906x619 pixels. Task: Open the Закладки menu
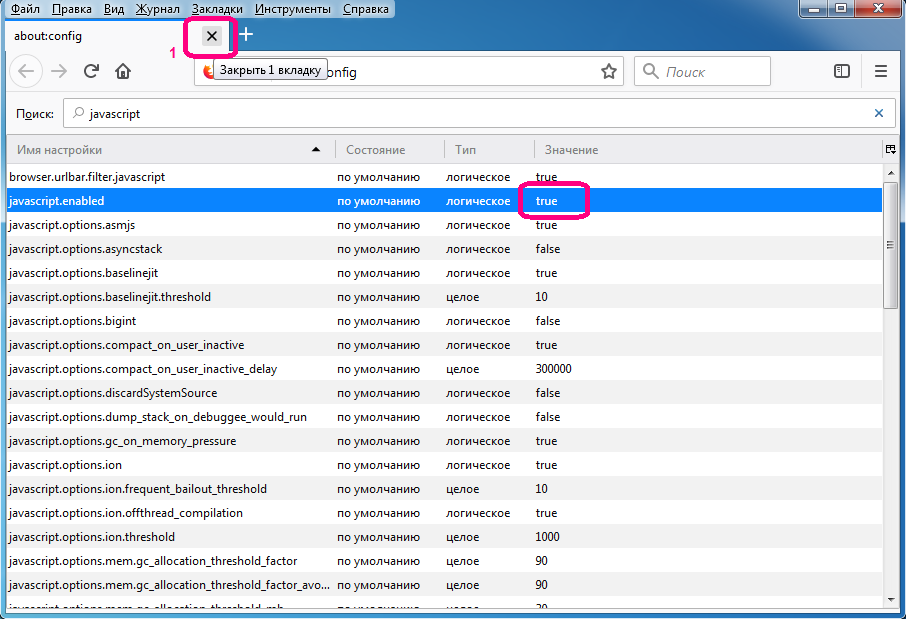pos(217,9)
